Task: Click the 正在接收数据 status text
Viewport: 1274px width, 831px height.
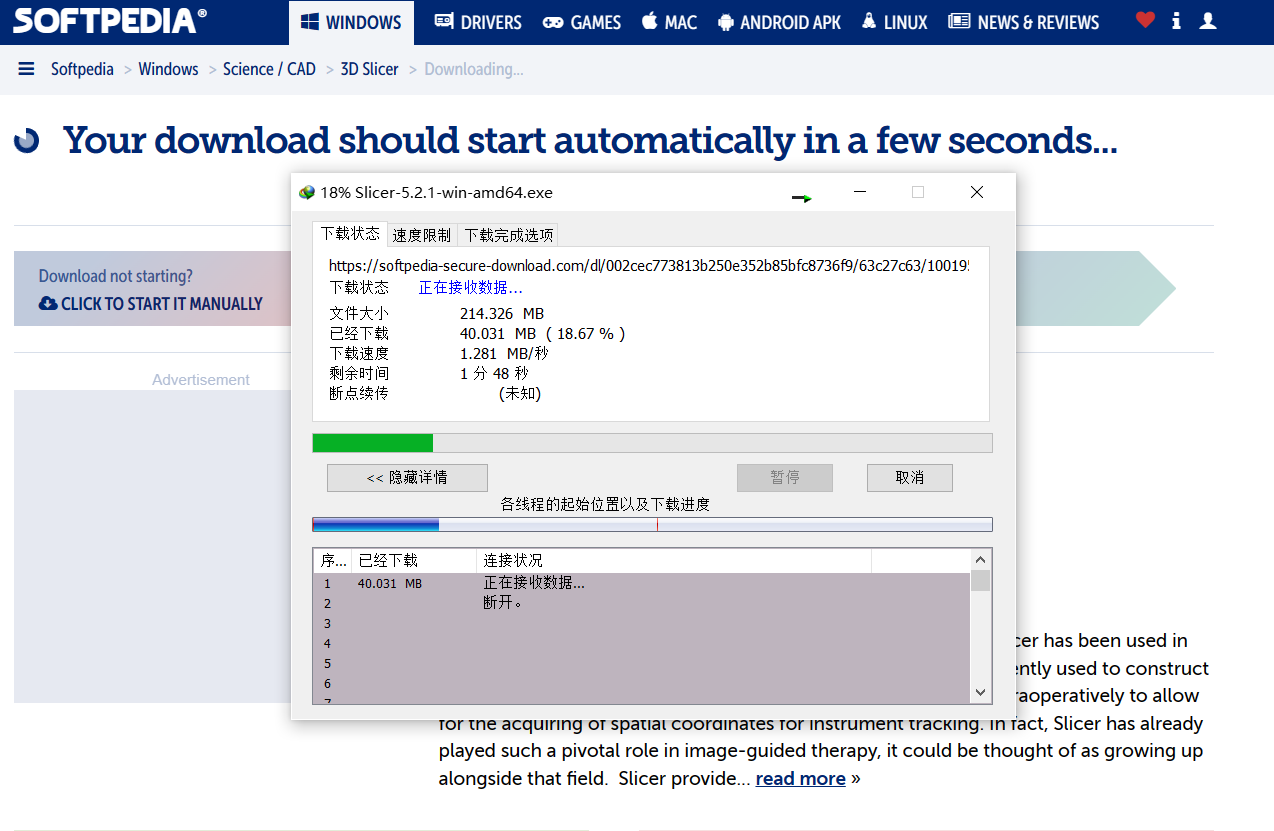Action: (x=470, y=287)
